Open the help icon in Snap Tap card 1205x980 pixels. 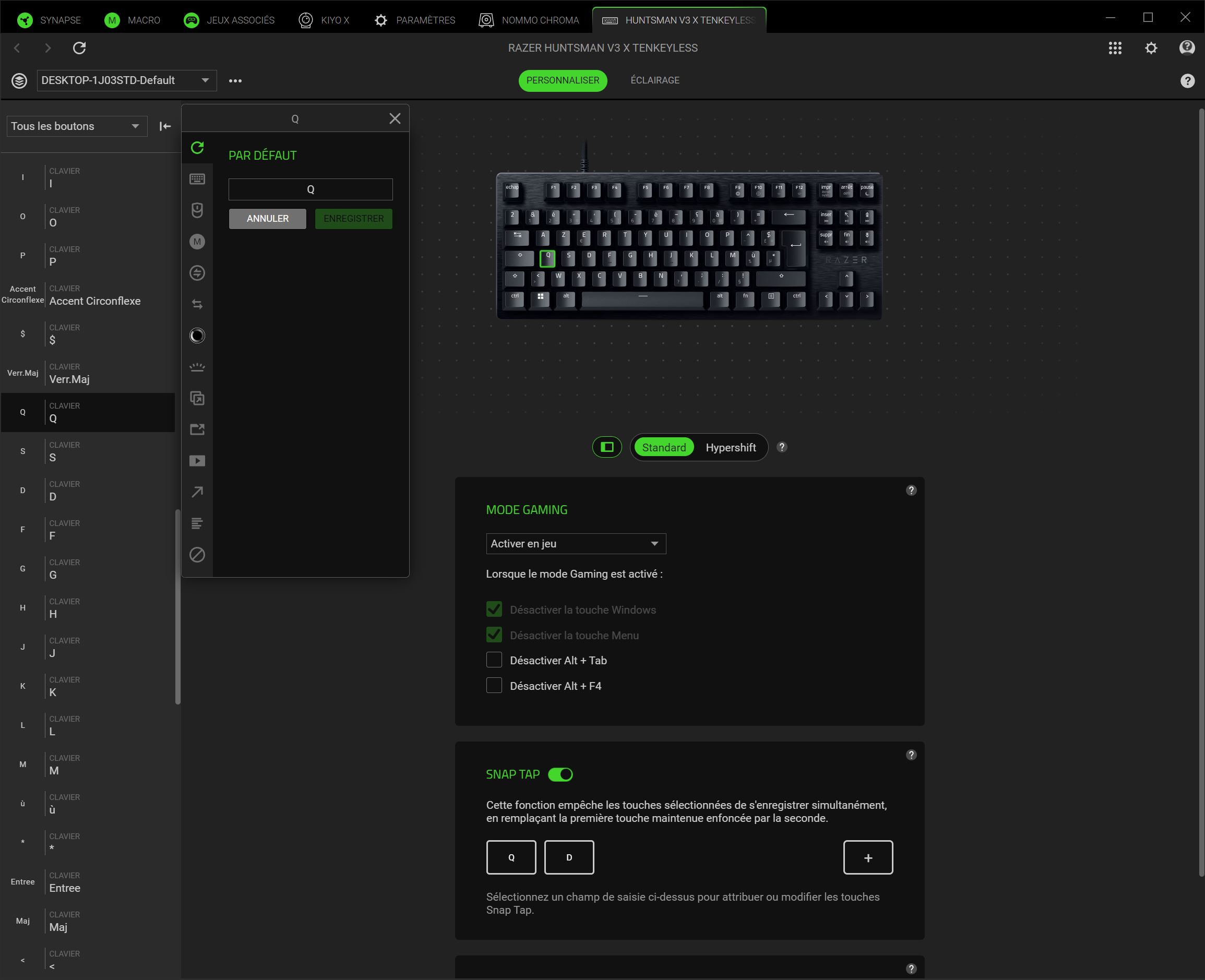(911, 755)
